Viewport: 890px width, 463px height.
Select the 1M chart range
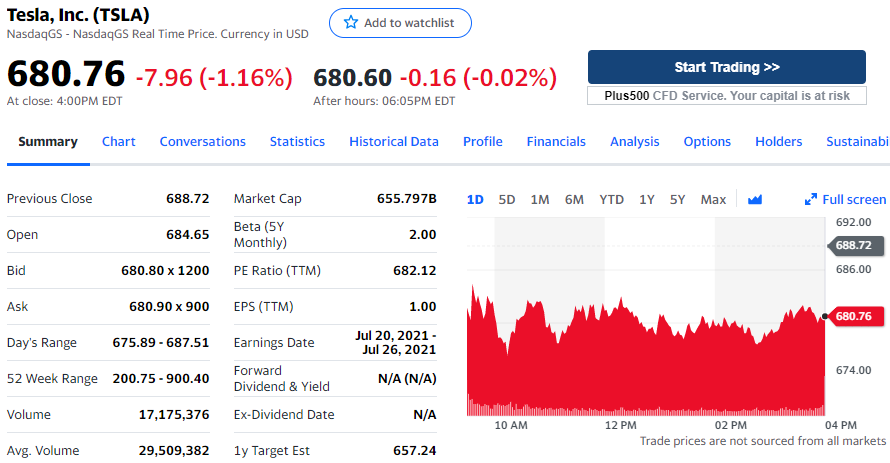pyautogui.click(x=540, y=199)
